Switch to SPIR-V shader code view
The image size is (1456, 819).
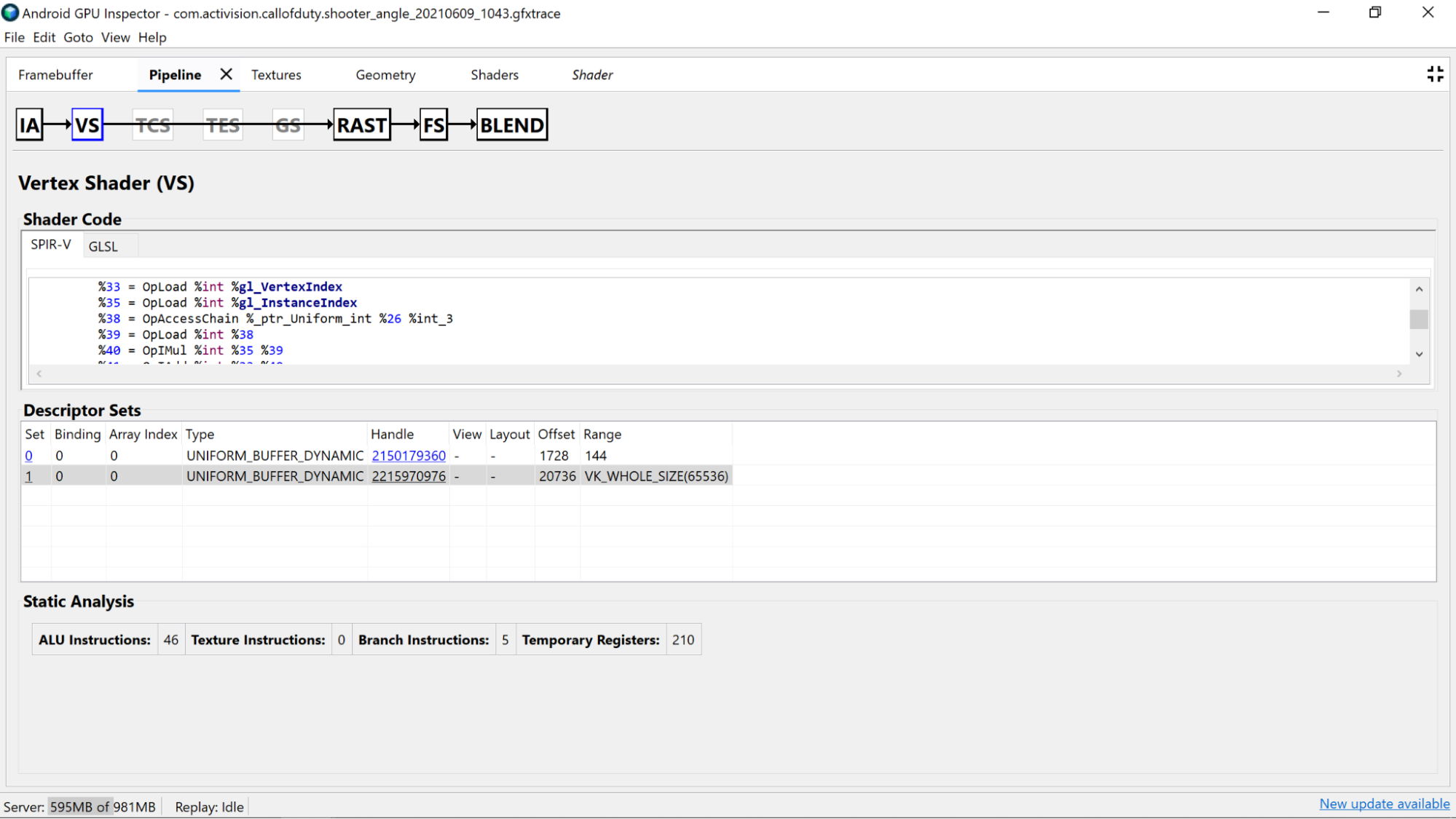click(x=50, y=246)
